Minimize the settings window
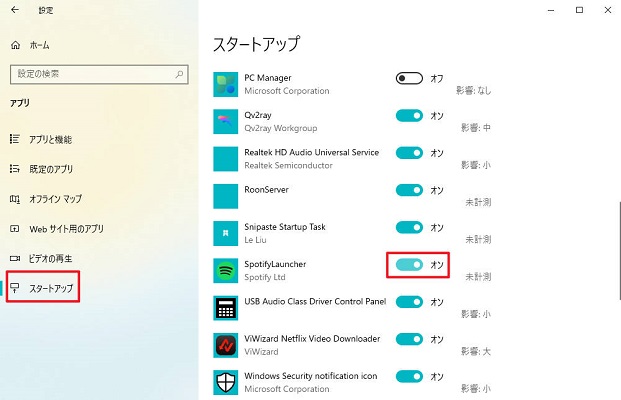The width and height of the screenshot is (621, 400). click(x=551, y=10)
